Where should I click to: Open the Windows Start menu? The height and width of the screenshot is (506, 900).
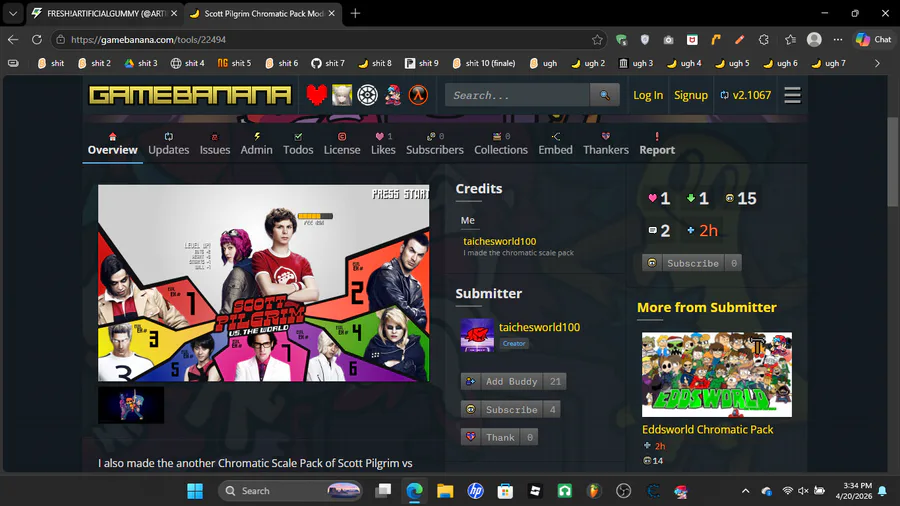click(x=195, y=491)
